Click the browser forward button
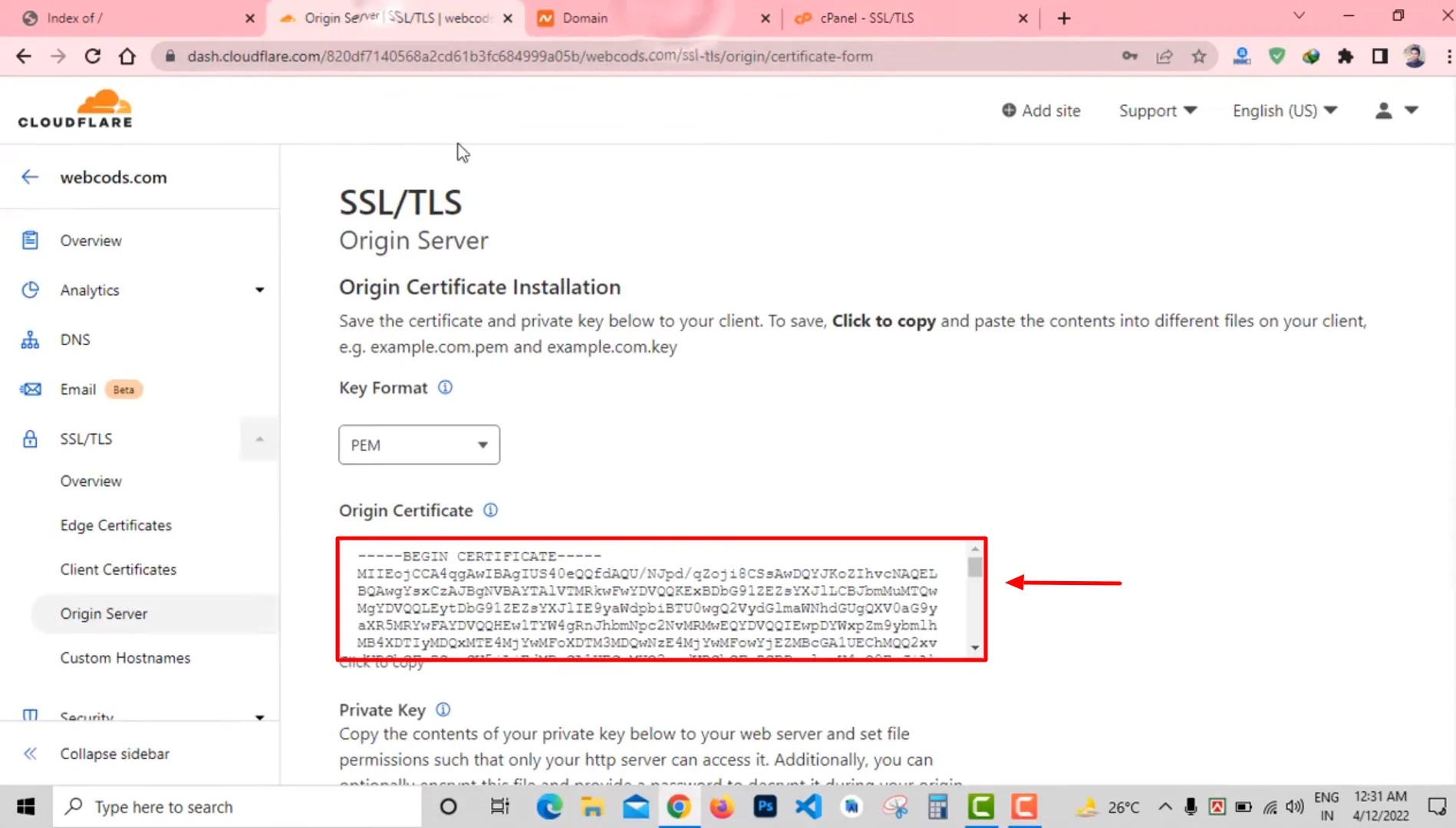Image resolution: width=1456 pixels, height=828 pixels. tap(58, 56)
